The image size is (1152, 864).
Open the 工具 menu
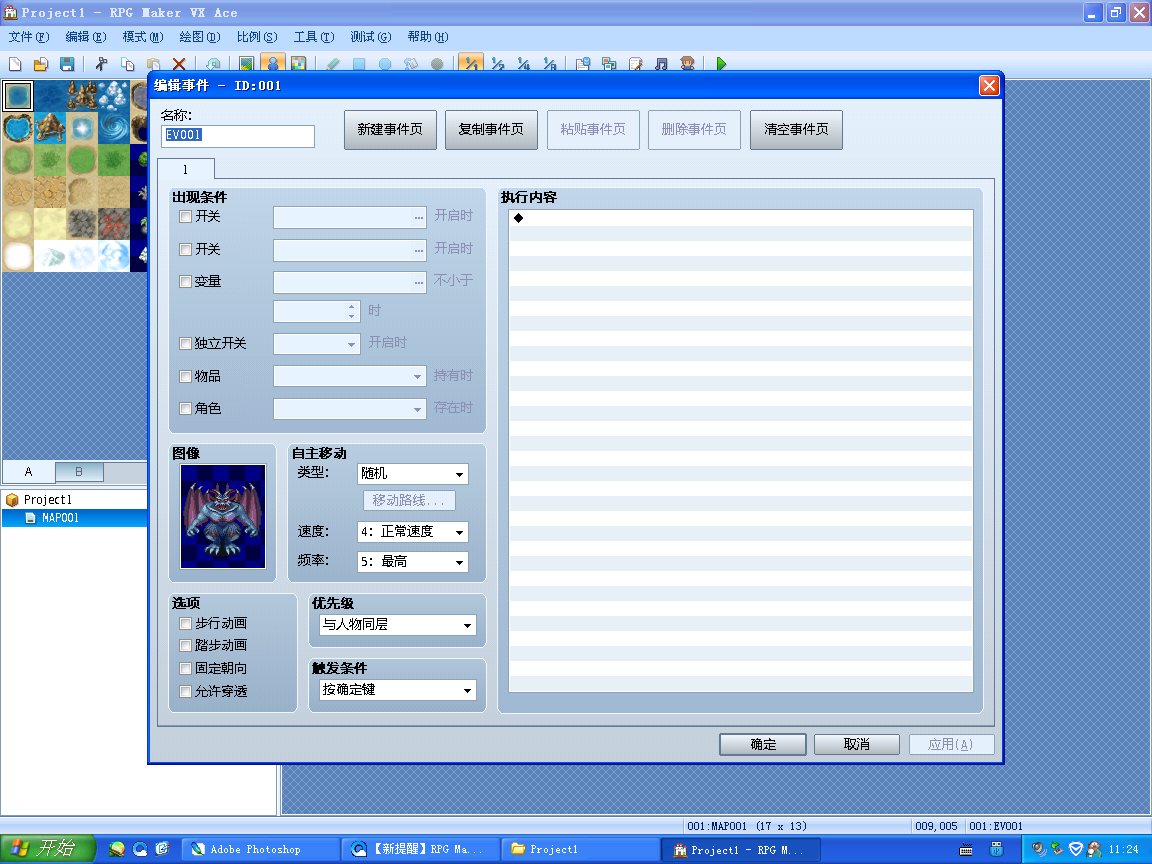(x=314, y=37)
